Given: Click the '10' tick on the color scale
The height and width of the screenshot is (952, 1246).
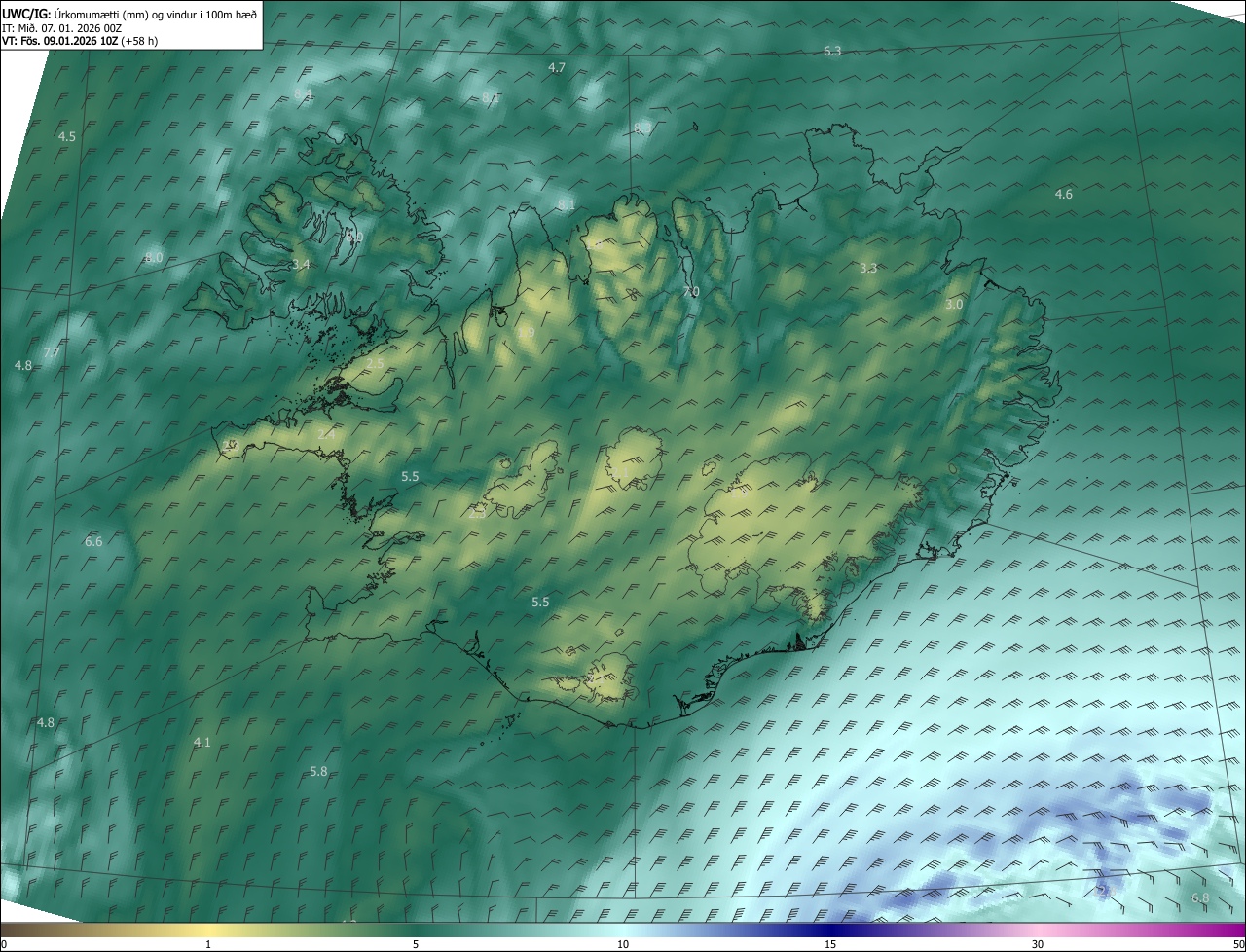Looking at the screenshot, I should pos(623,944).
